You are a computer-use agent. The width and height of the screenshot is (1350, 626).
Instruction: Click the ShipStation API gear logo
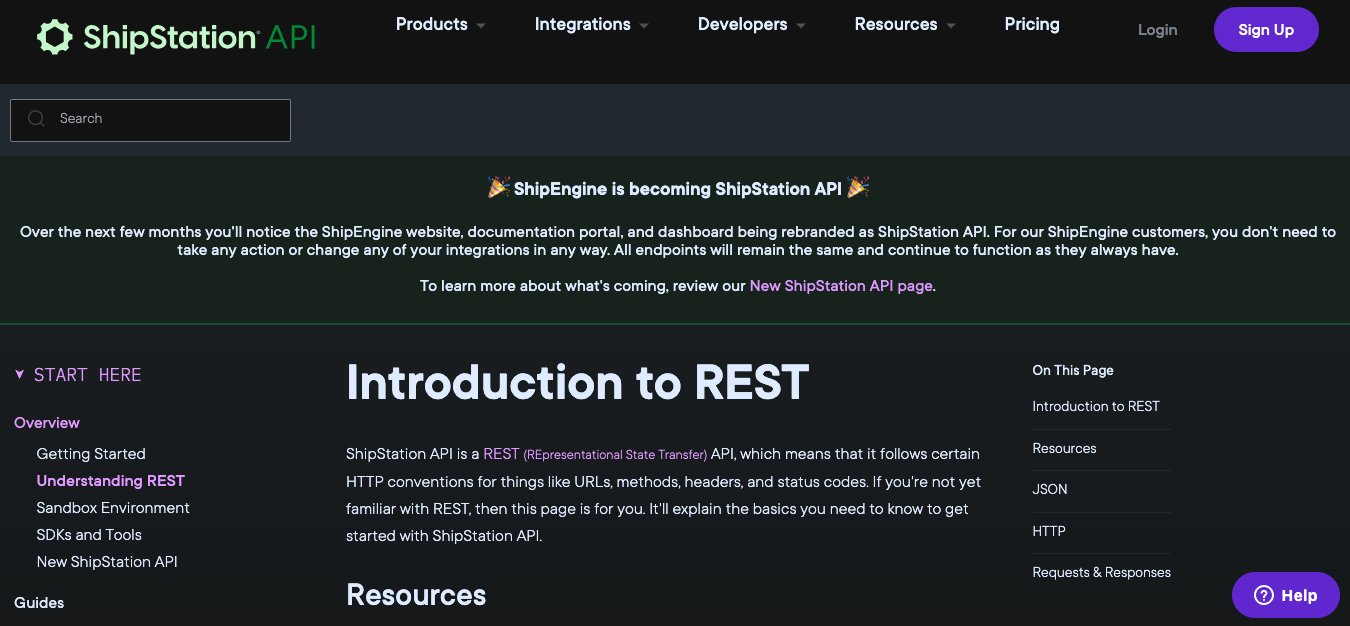coord(55,37)
